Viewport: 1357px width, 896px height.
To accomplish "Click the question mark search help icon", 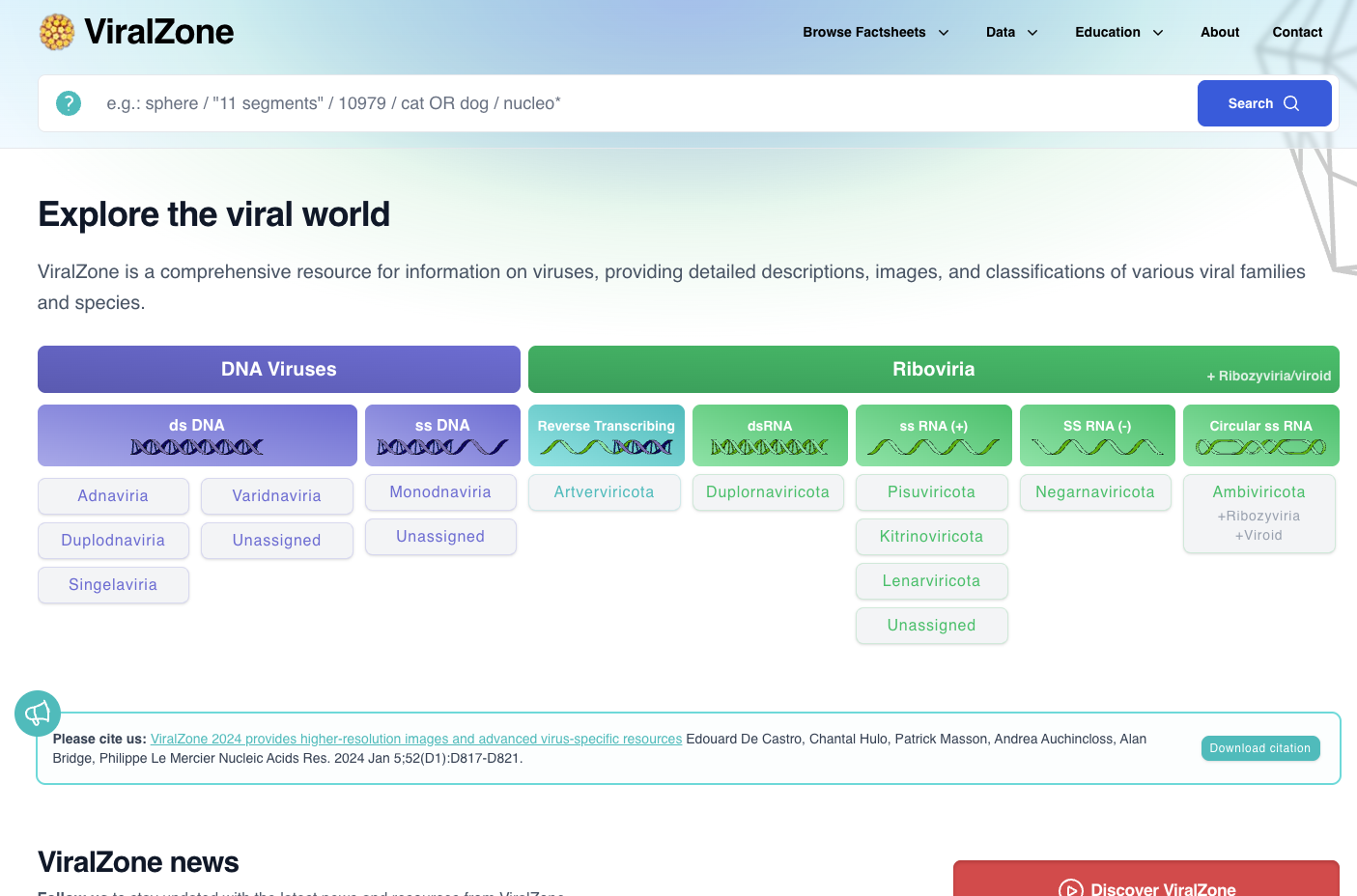I will coord(69,103).
